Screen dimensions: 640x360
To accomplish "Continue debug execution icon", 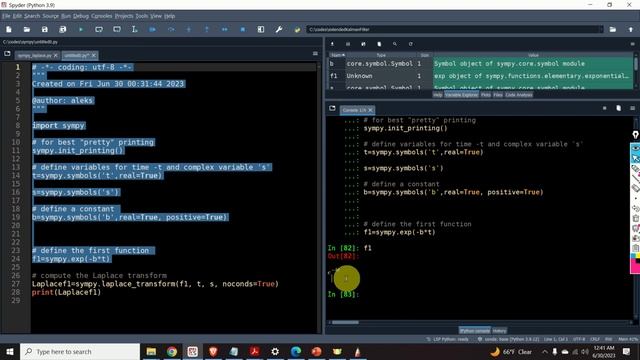I will click(224, 29).
